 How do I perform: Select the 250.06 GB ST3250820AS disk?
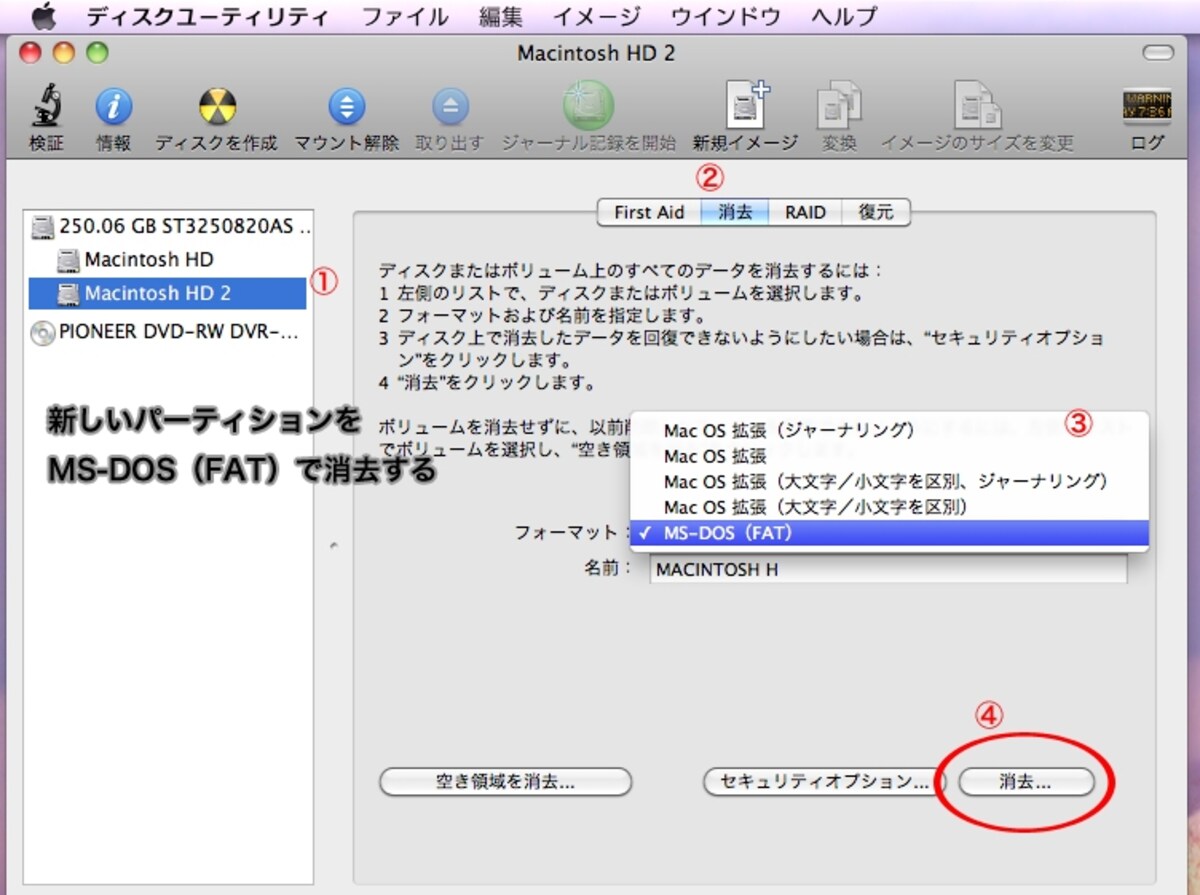(x=171, y=226)
